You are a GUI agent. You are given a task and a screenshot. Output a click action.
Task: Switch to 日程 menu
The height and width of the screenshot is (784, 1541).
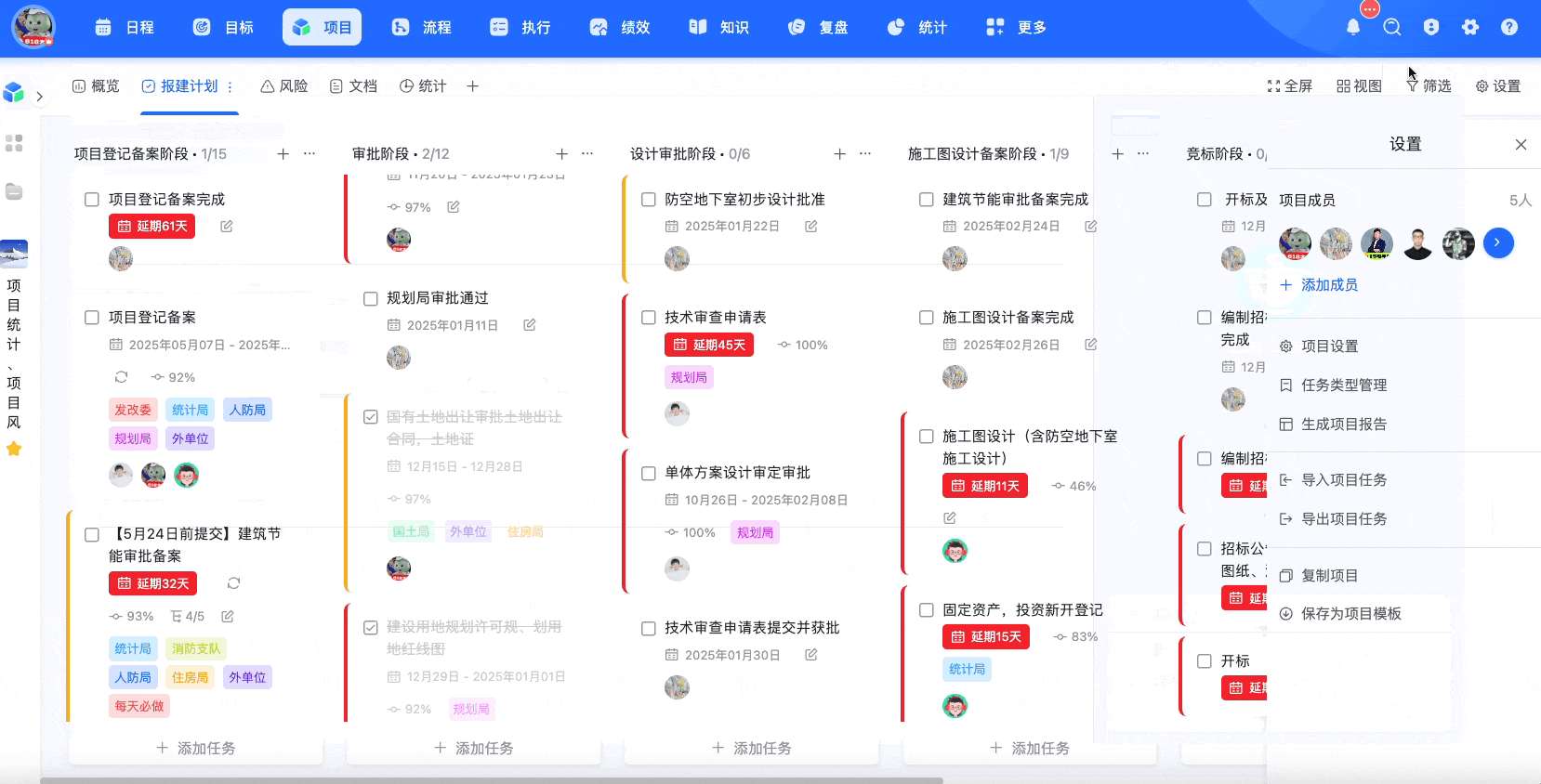pyautogui.click(x=125, y=28)
